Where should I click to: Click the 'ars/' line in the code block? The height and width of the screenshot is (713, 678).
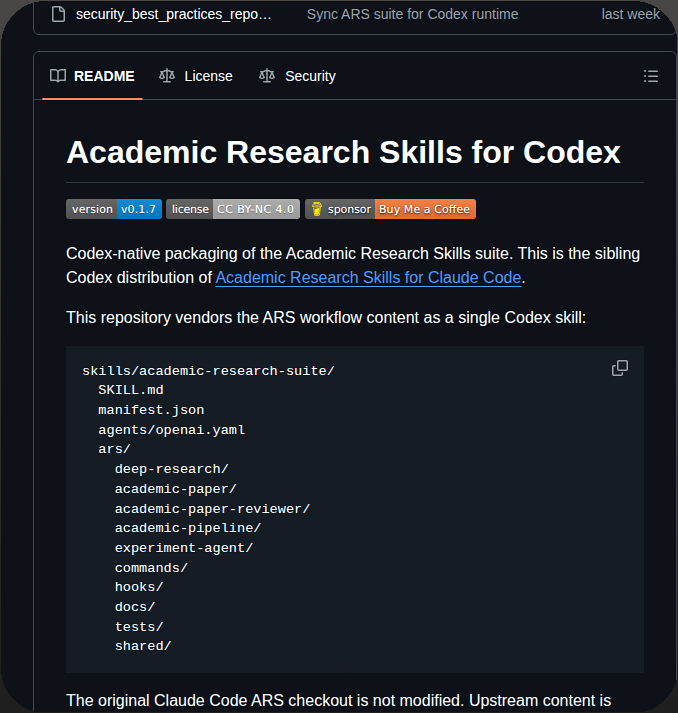pyautogui.click(x=114, y=449)
